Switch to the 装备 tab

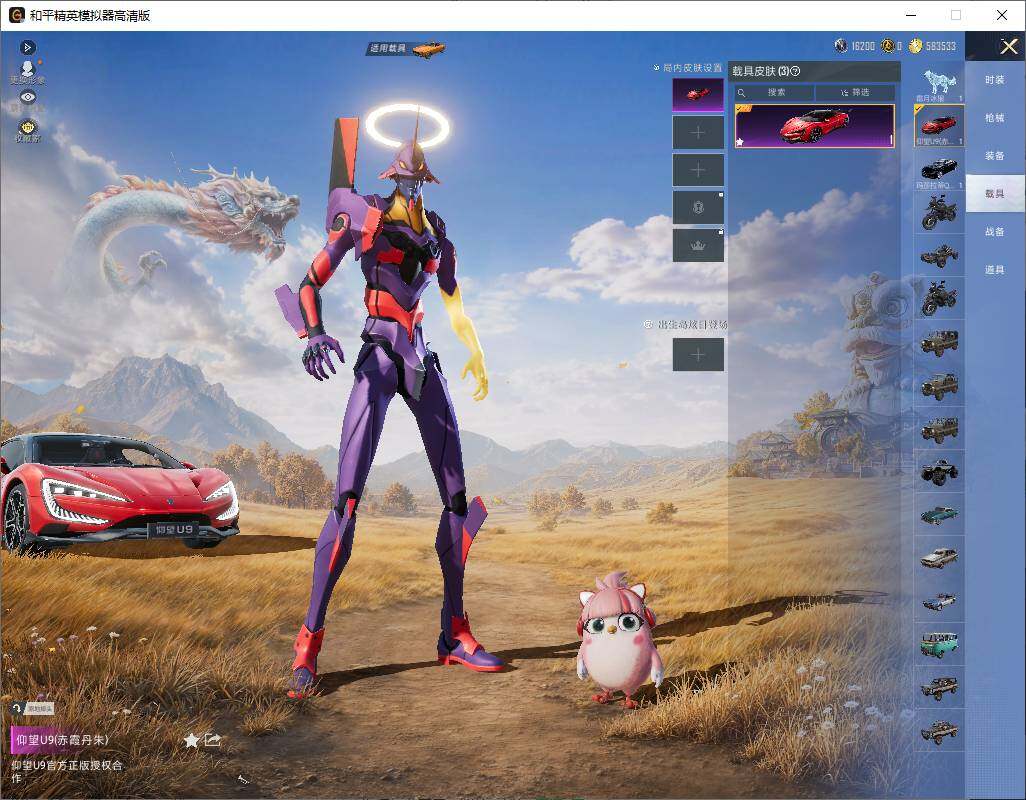pos(995,156)
